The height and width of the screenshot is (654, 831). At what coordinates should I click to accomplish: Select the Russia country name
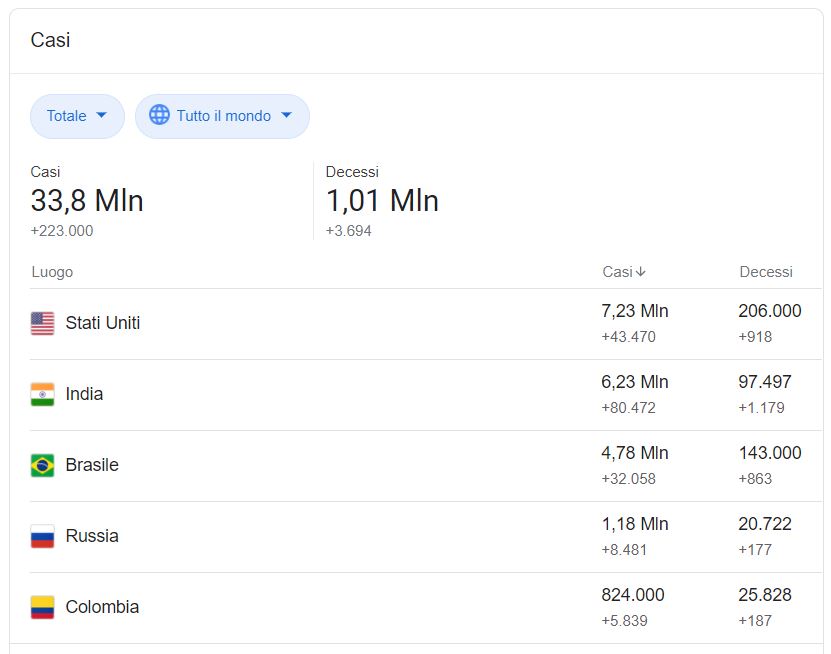[x=92, y=536]
